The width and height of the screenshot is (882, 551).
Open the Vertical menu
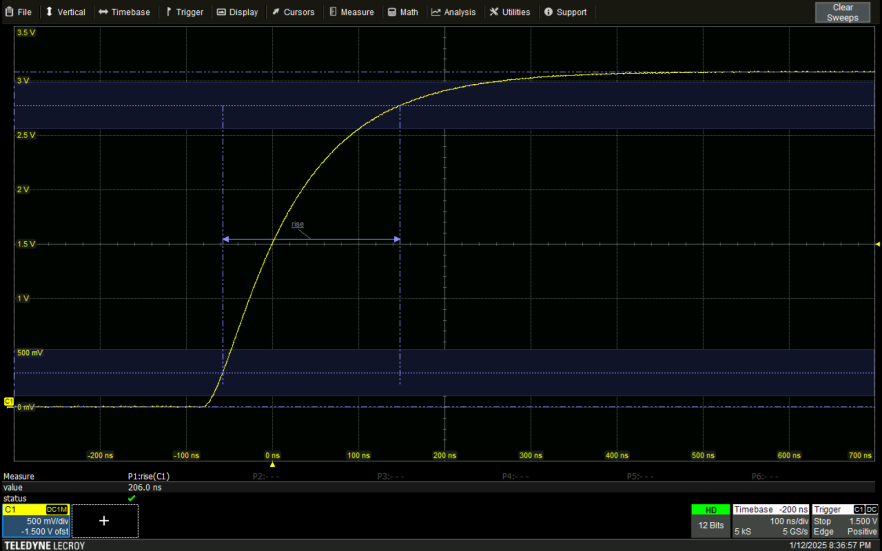coord(66,12)
